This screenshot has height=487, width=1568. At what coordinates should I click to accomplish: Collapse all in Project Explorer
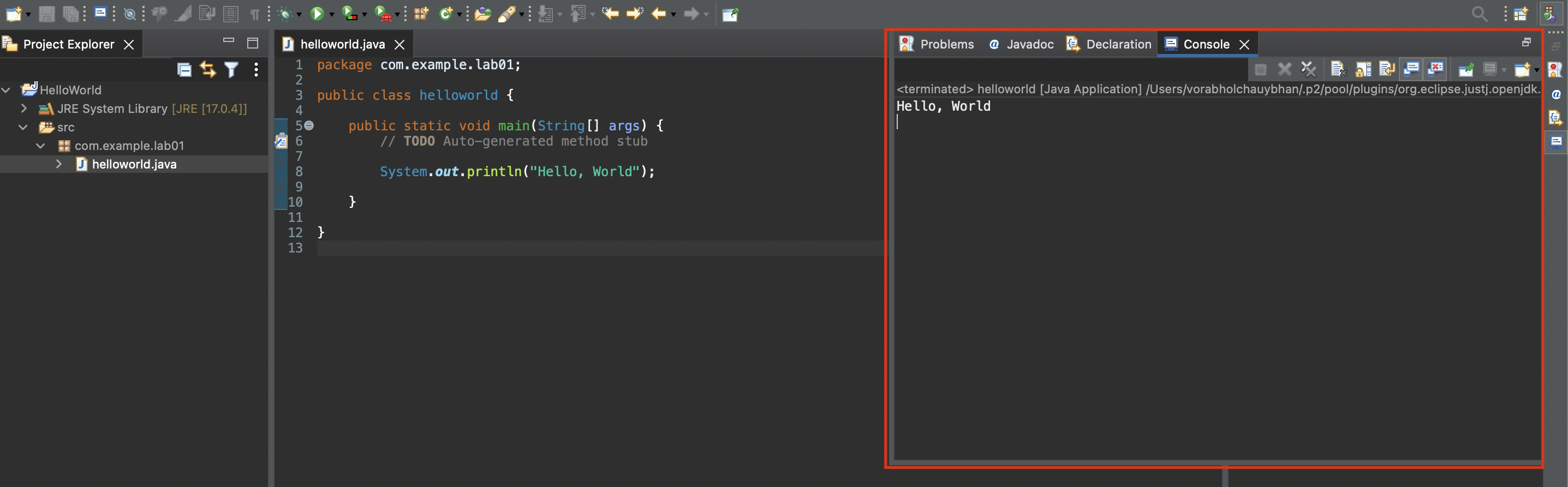pyautogui.click(x=184, y=70)
